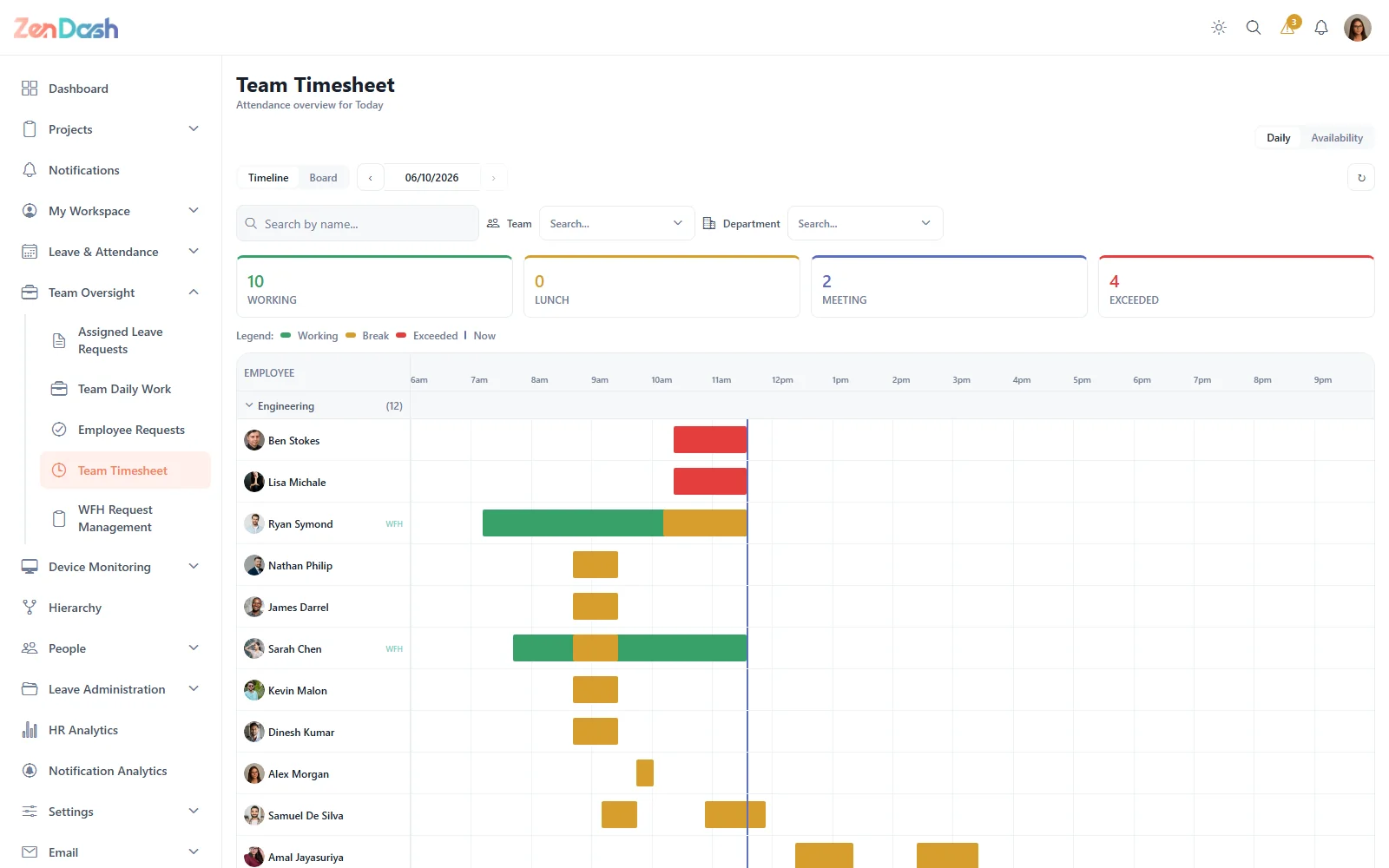
Task: Open the user profile avatar
Action: coord(1358,28)
